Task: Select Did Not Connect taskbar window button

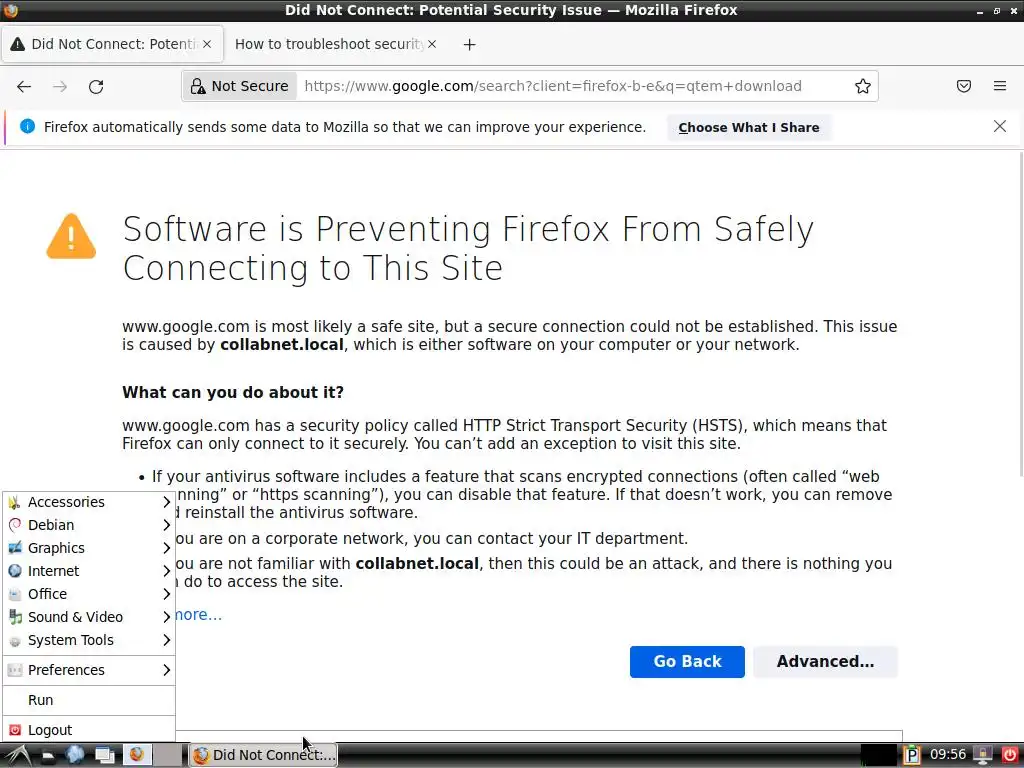Action: pos(264,755)
